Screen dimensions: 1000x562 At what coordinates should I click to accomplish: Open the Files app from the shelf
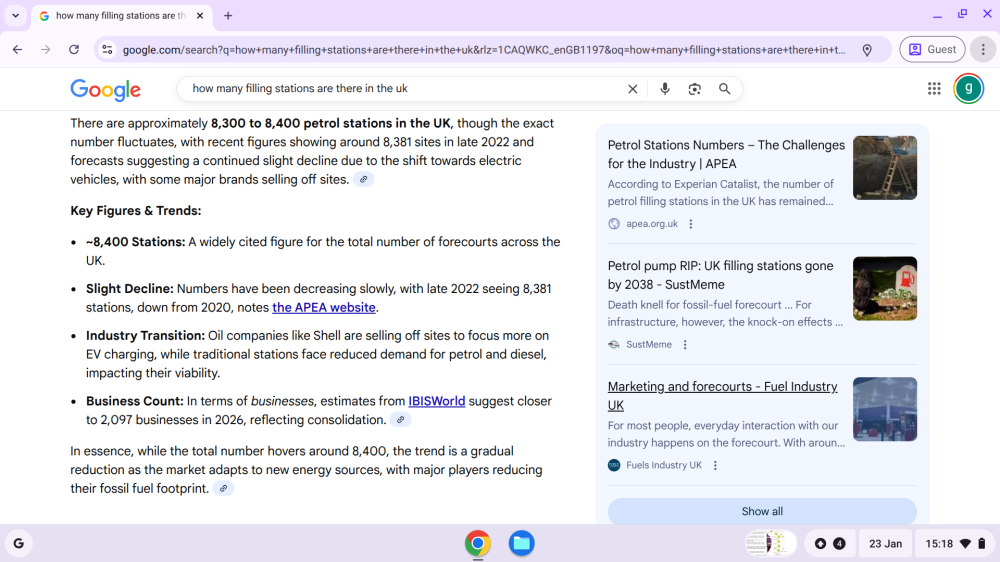coord(521,544)
